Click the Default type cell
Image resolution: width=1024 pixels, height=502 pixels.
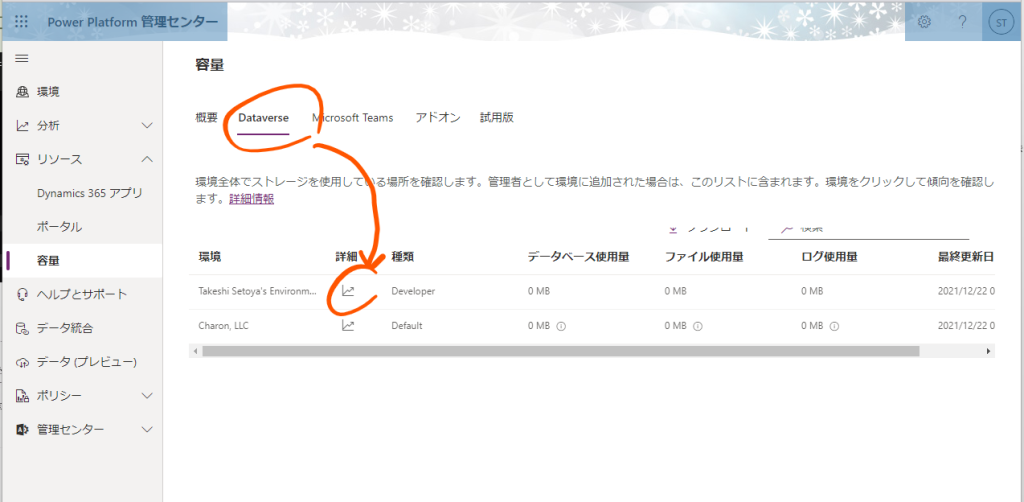[x=407, y=325]
